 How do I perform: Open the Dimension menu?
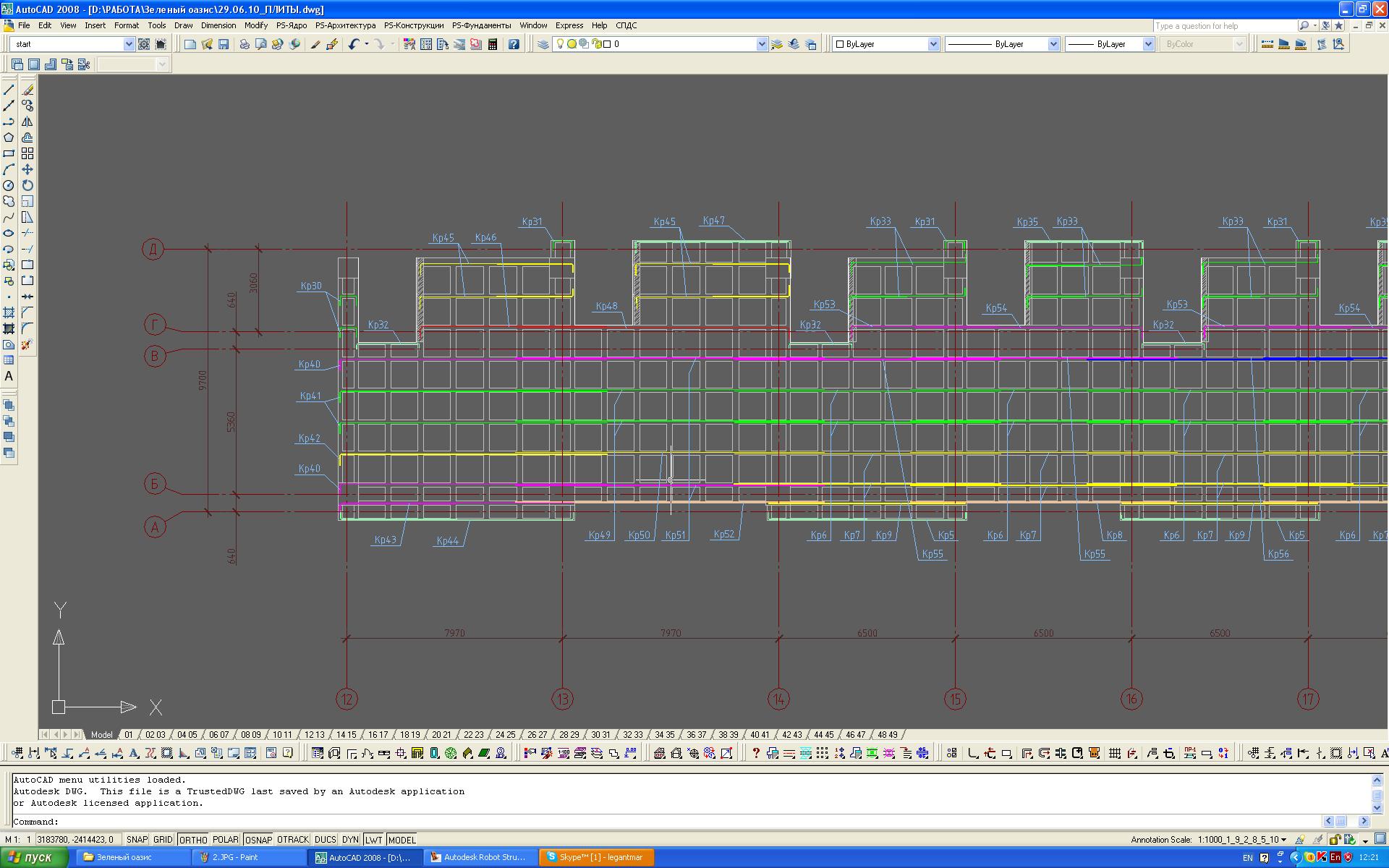coord(218,25)
